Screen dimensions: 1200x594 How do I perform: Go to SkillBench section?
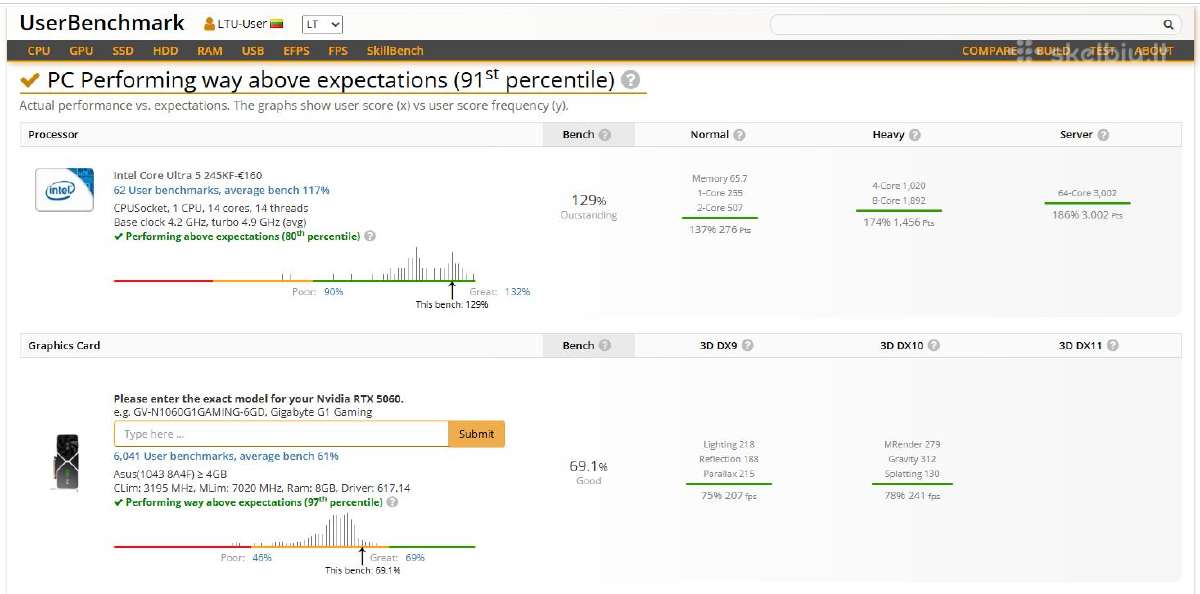pos(395,51)
